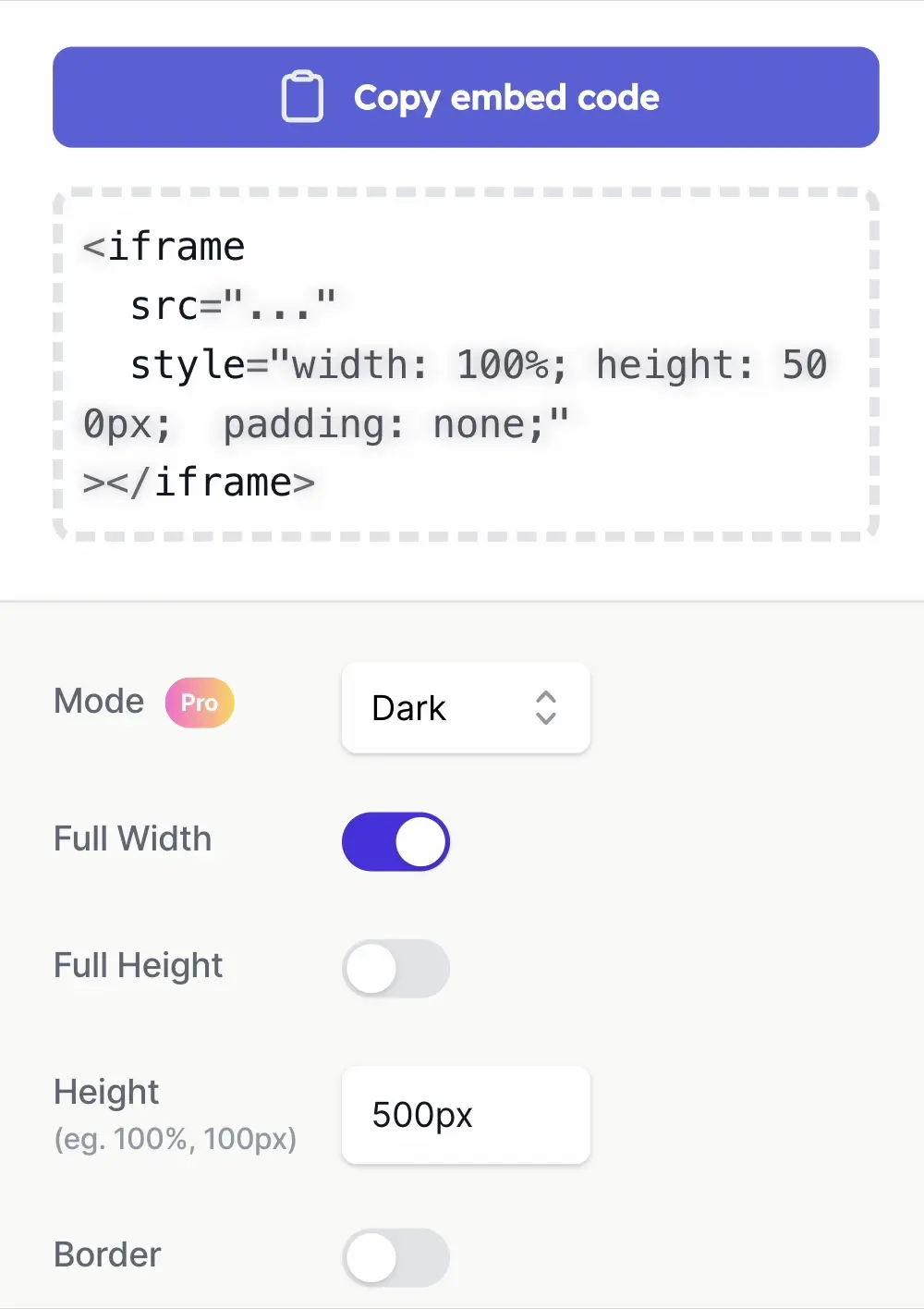Image resolution: width=924 pixels, height=1309 pixels.
Task: Open the Dark mode dropdown
Action: (x=466, y=708)
